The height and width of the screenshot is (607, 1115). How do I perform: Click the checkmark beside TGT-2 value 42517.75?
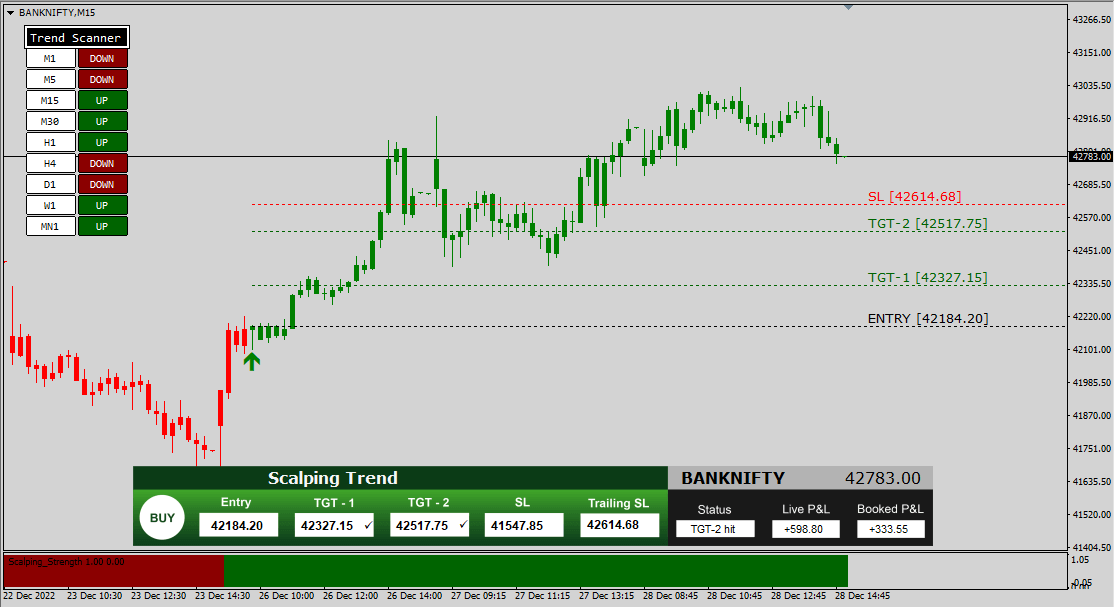tap(464, 525)
